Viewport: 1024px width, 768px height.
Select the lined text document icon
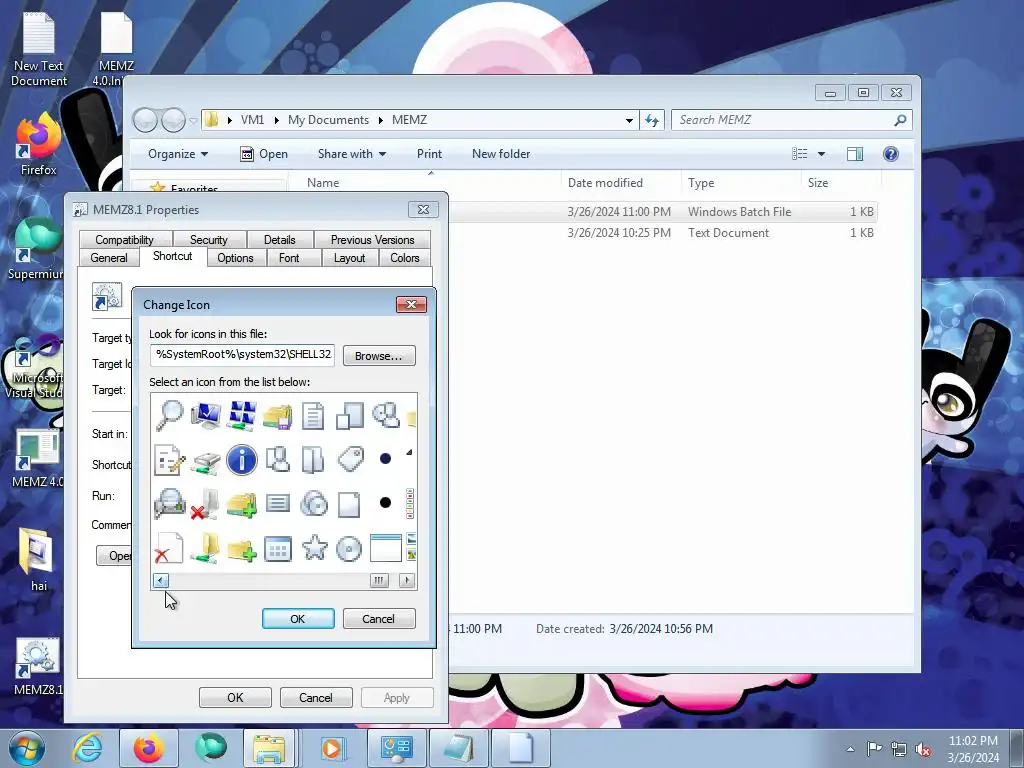[313, 416]
